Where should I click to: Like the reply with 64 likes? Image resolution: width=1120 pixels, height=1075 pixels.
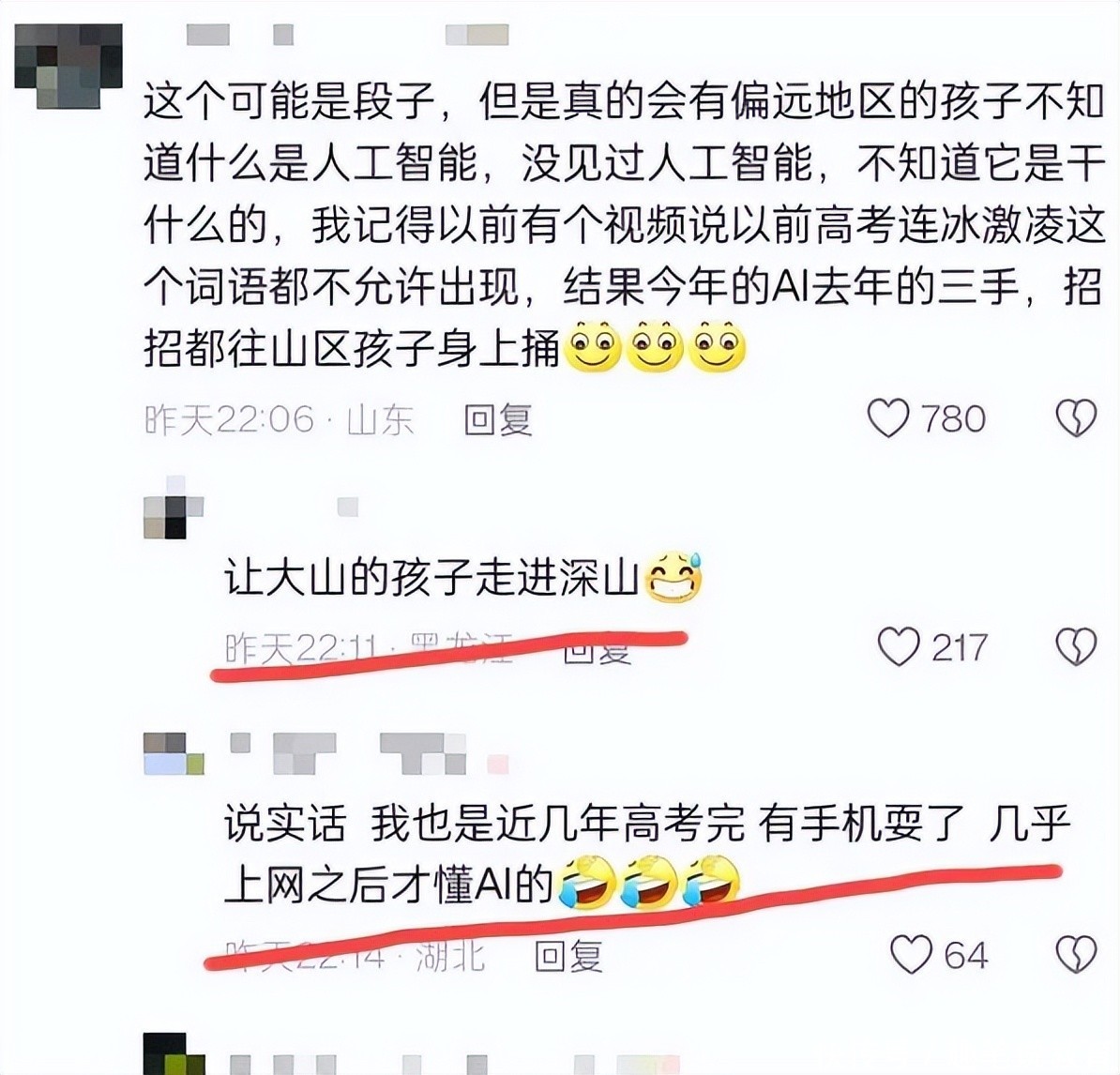tap(911, 954)
